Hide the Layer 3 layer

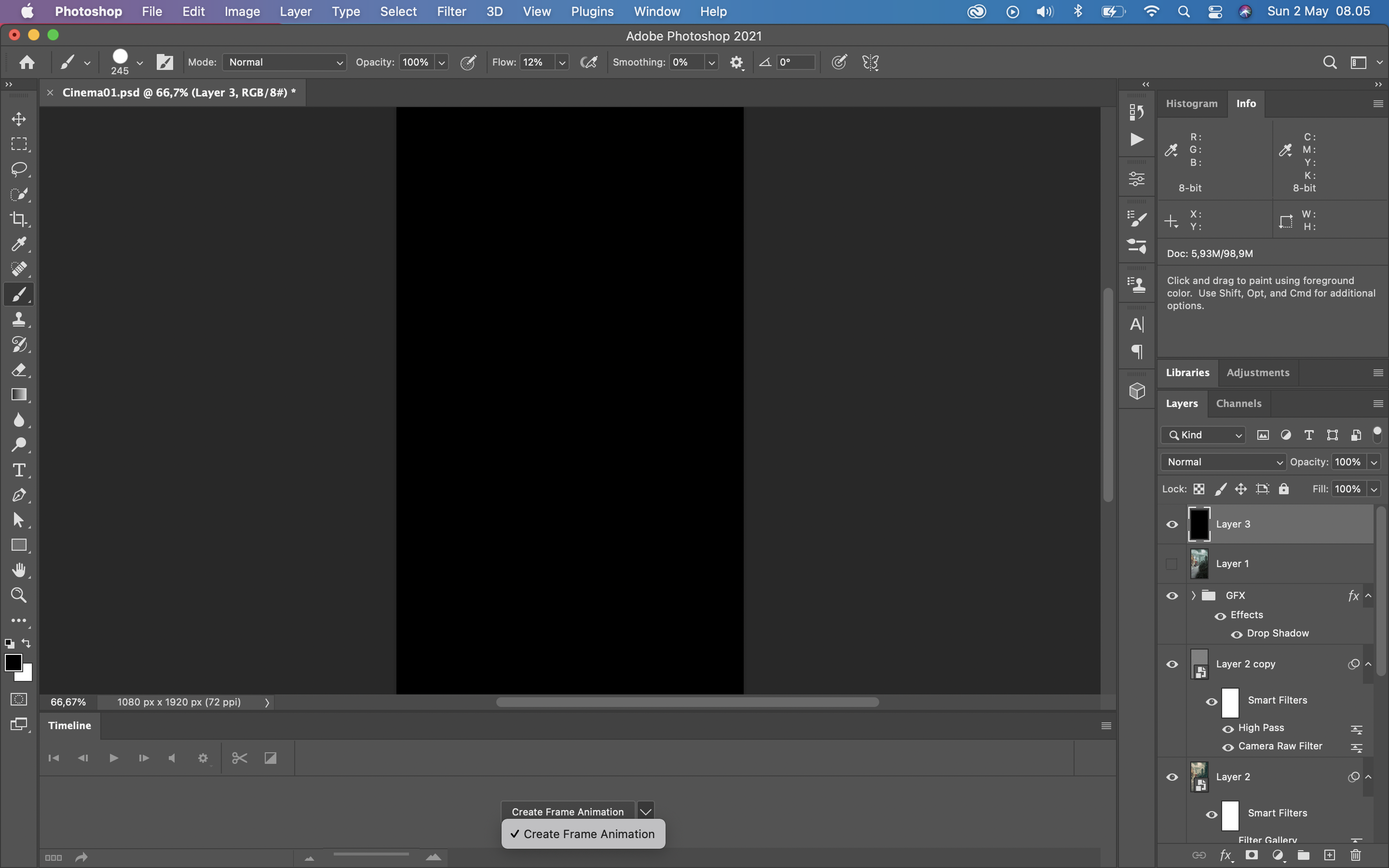(1172, 524)
